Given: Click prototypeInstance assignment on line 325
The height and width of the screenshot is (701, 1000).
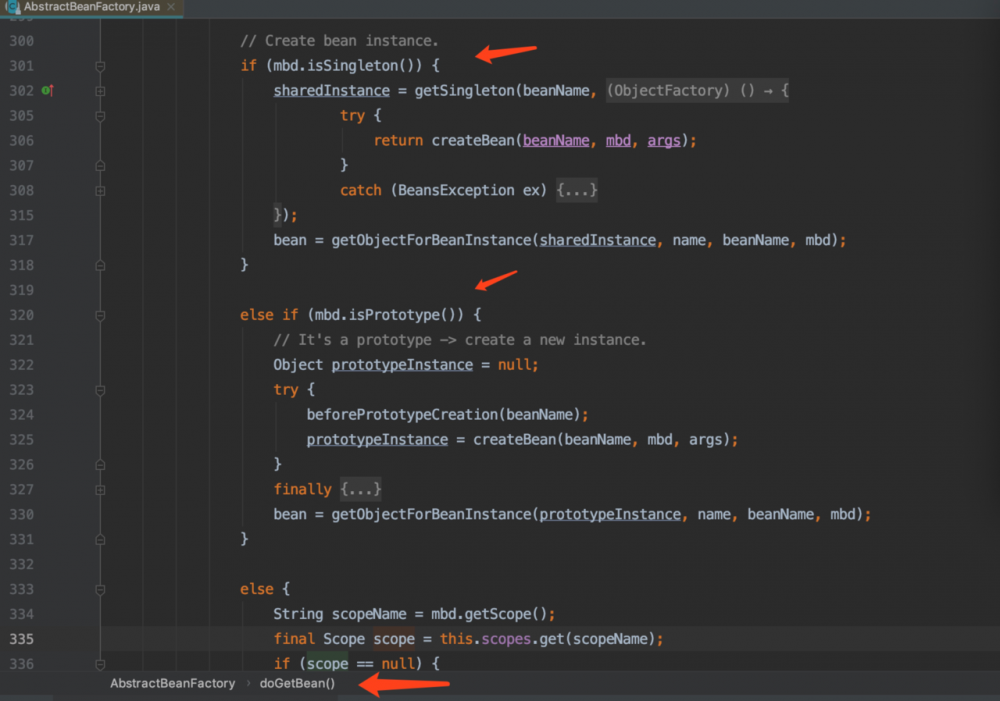Looking at the screenshot, I should click(377, 439).
